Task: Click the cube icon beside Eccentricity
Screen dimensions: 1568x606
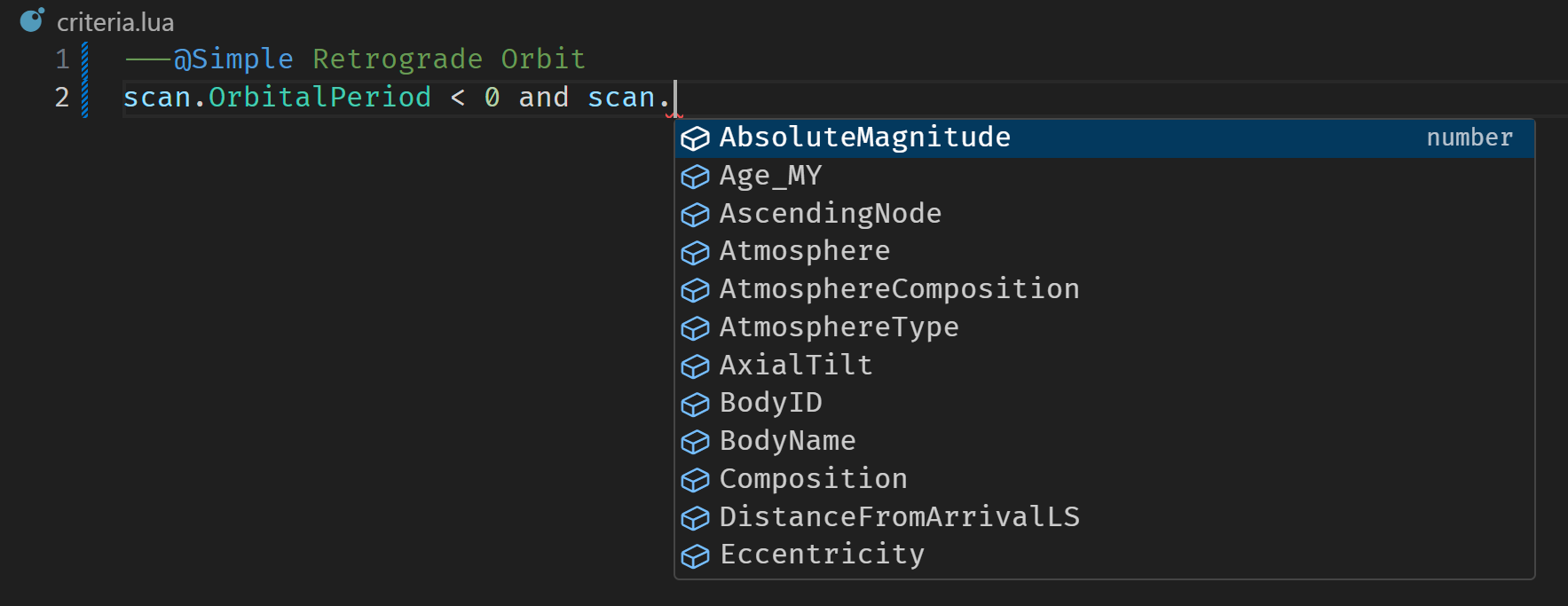Action: coord(695,555)
